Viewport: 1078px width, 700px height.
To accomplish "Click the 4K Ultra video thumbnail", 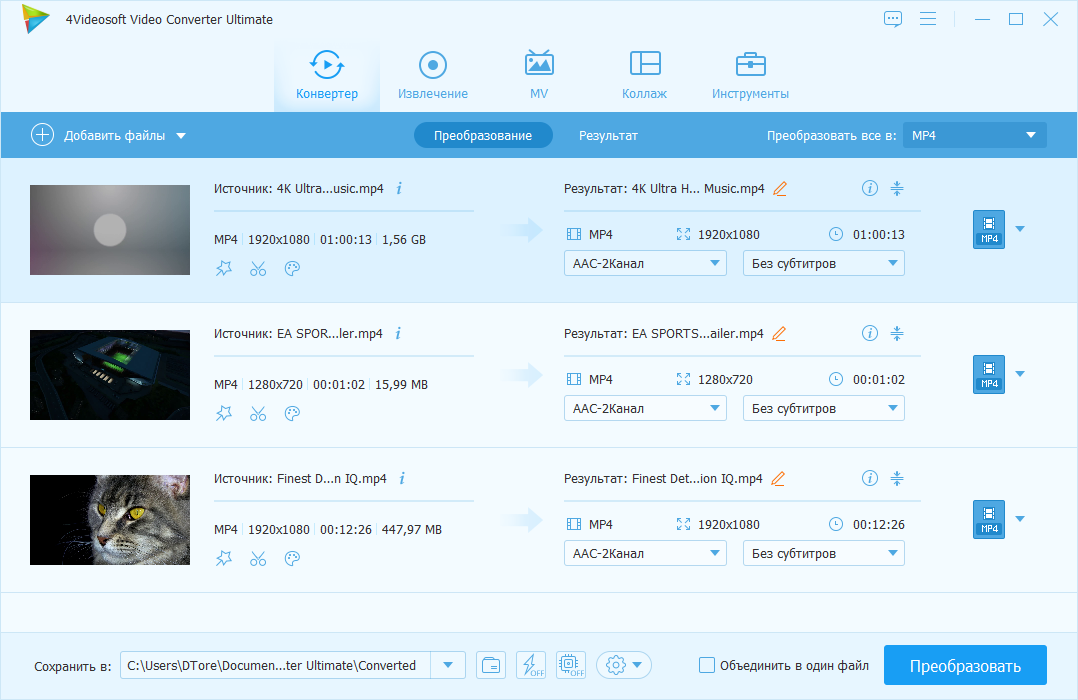I will 110,230.
